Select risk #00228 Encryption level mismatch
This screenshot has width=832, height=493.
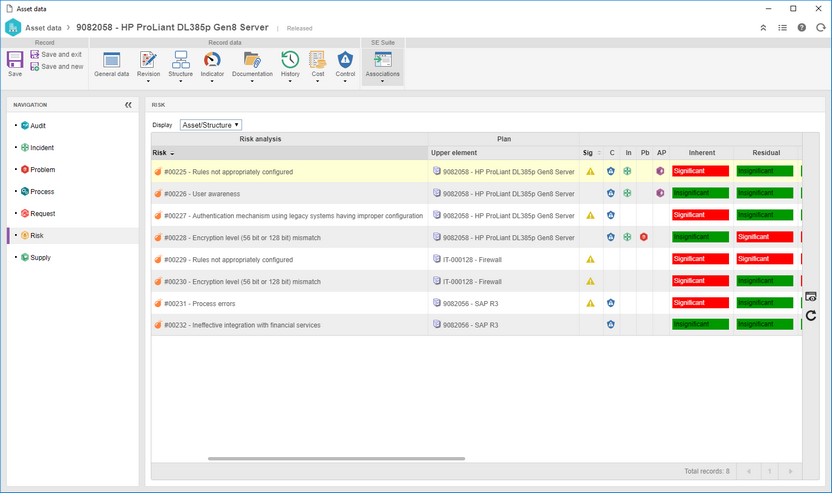pos(242,238)
